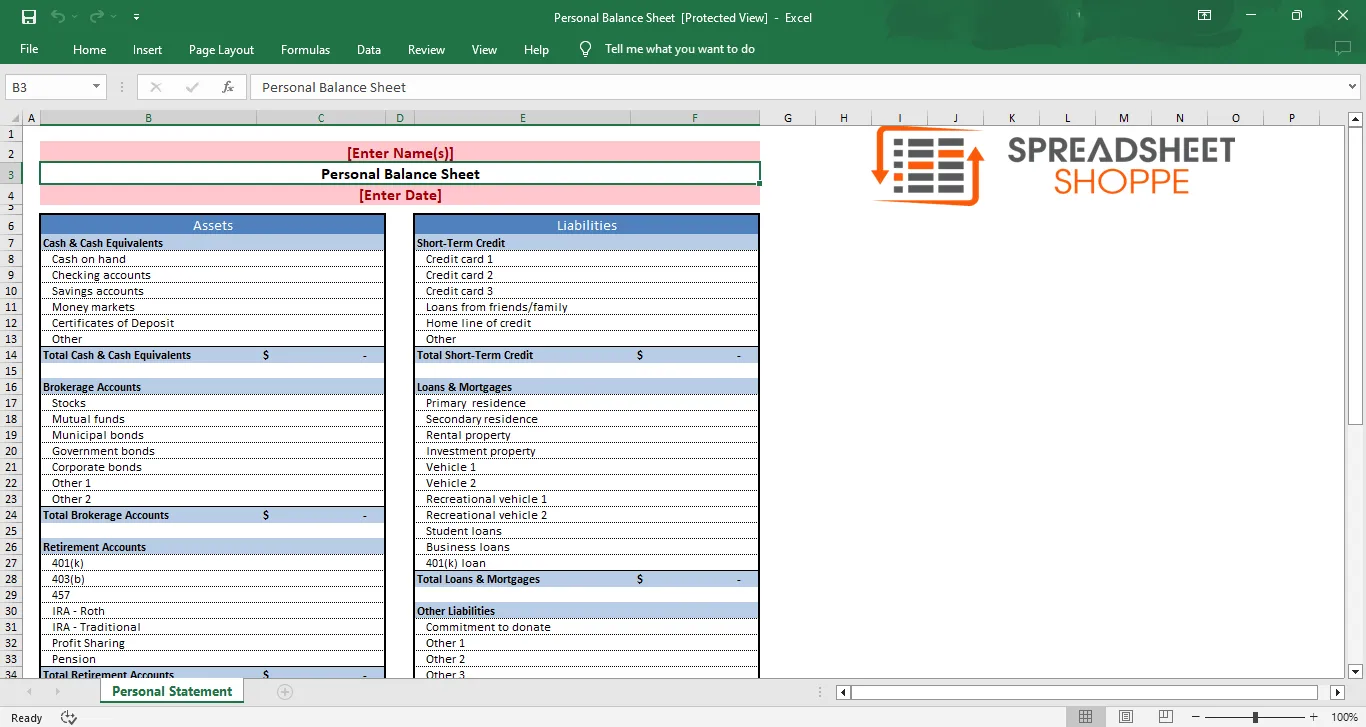
Task: Open Undo history dropdown arrow
Action: coord(76,17)
